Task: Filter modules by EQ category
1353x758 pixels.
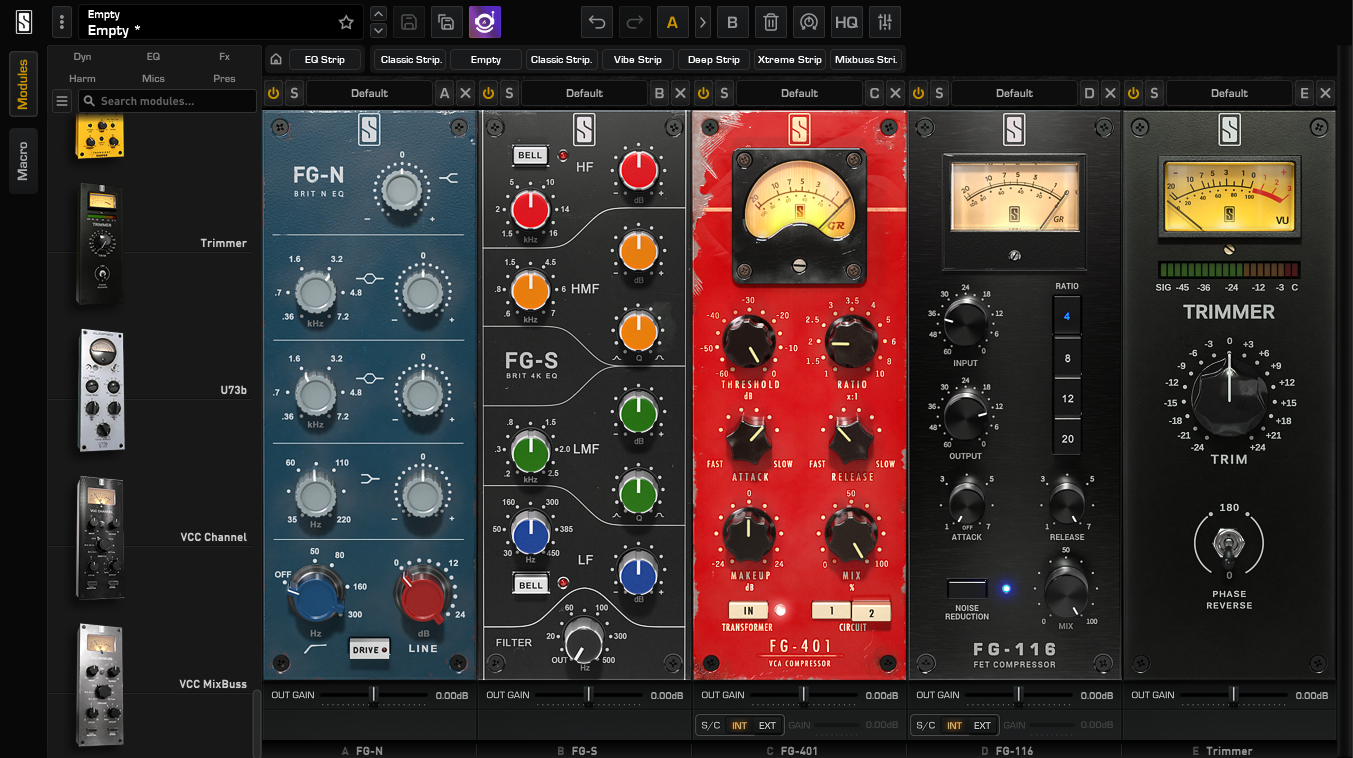Action: coord(153,57)
